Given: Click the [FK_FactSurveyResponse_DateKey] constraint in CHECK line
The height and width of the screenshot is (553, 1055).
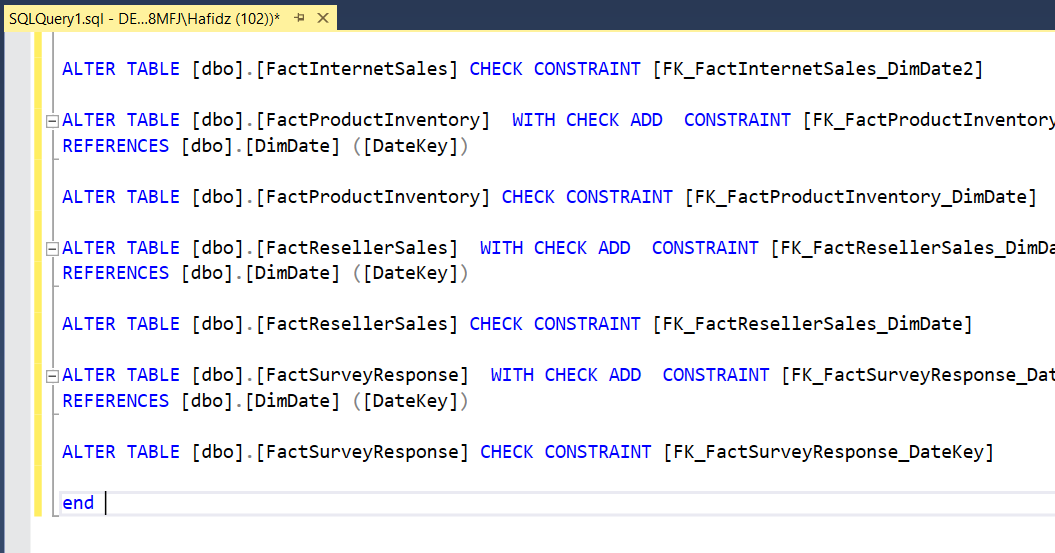Looking at the screenshot, I should (828, 452).
